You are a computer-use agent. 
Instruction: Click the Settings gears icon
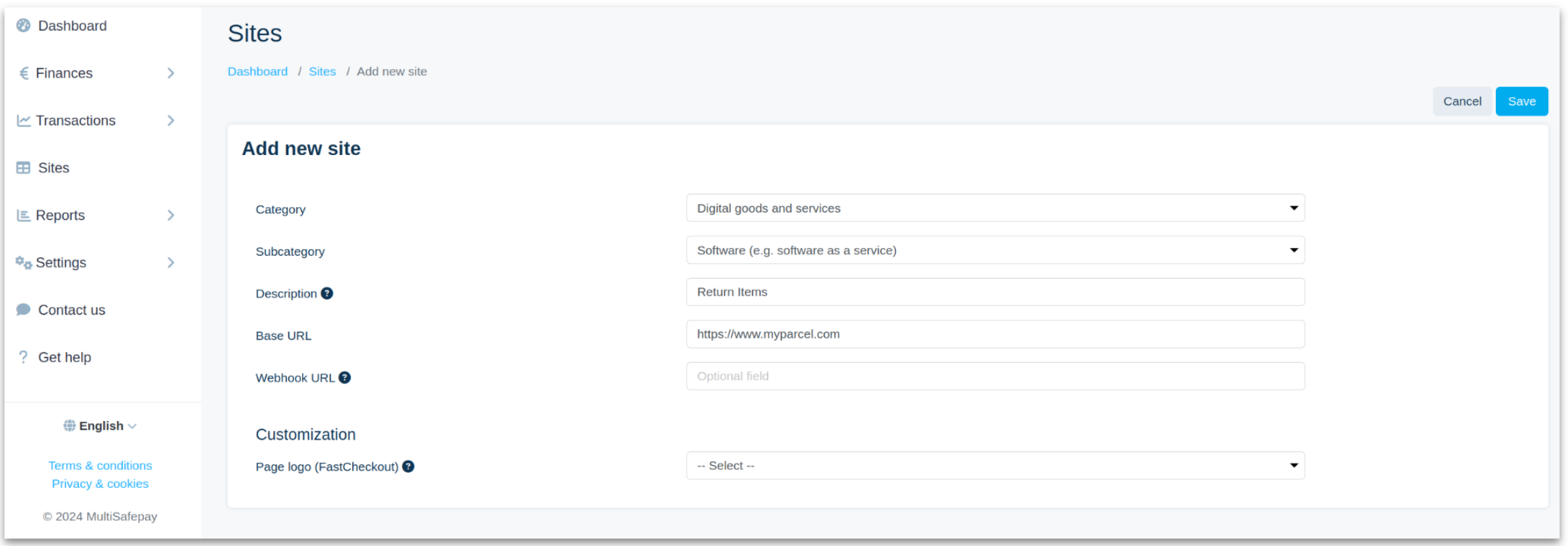coord(23,263)
